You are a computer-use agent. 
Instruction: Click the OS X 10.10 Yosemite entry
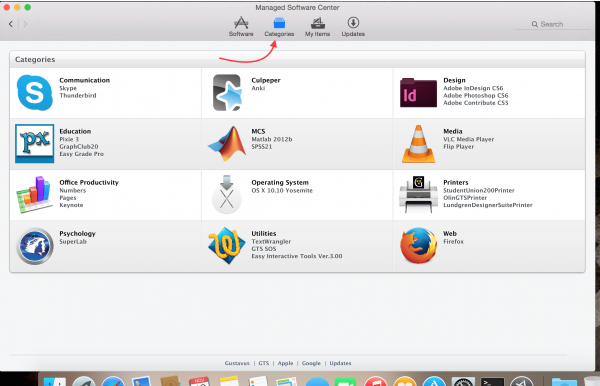pyautogui.click(x=282, y=191)
